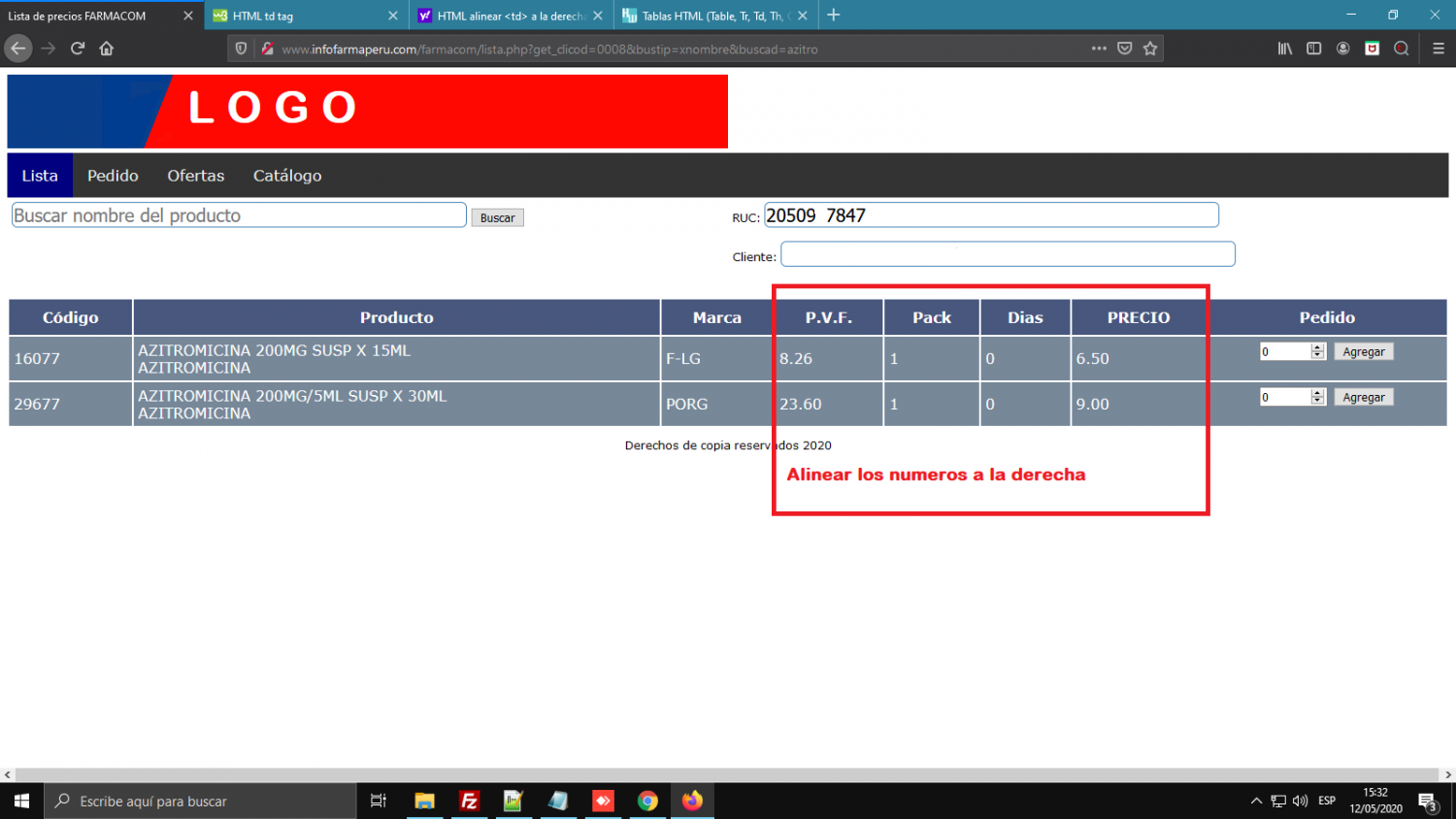Image resolution: width=1456 pixels, height=819 pixels.
Task: Click the 'AZITROMICINA 200MG SUSP X 15ML' product cell
Action: 397,358
